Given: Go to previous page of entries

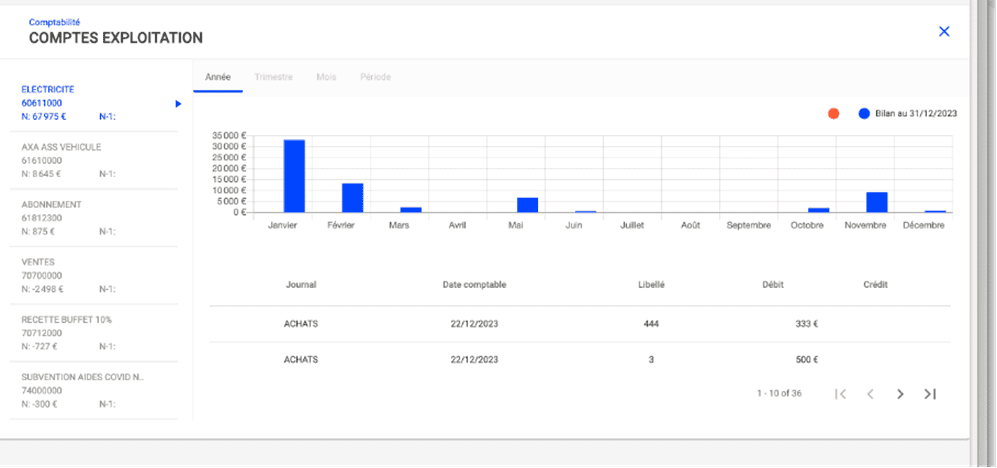Looking at the screenshot, I should pyautogui.click(x=870, y=394).
